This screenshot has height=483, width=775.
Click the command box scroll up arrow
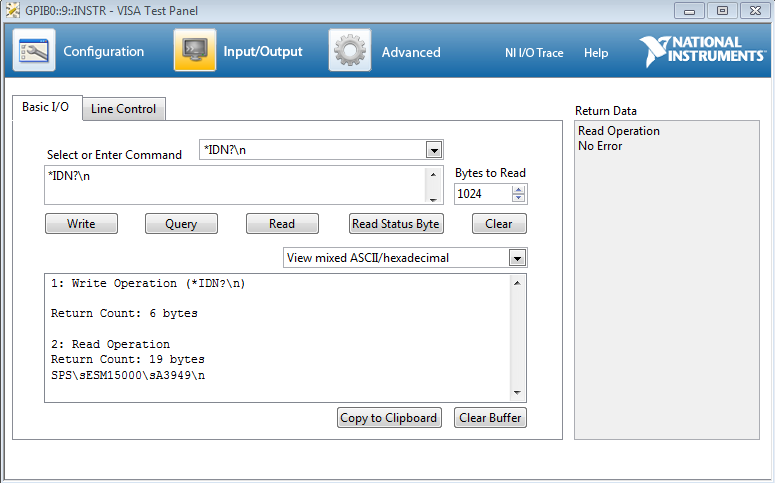(x=433, y=174)
